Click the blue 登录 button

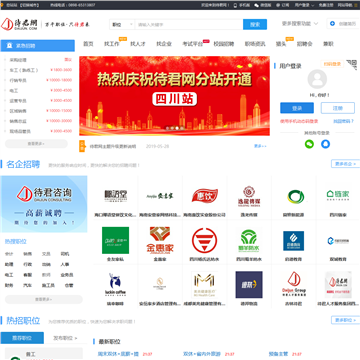[x=297, y=108]
